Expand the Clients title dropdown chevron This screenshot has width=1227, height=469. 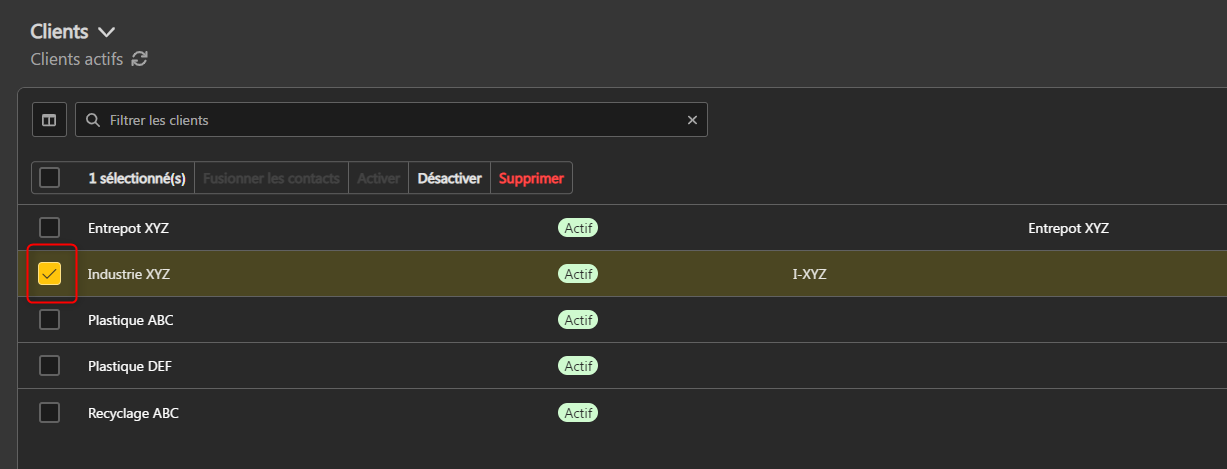click(x=107, y=32)
